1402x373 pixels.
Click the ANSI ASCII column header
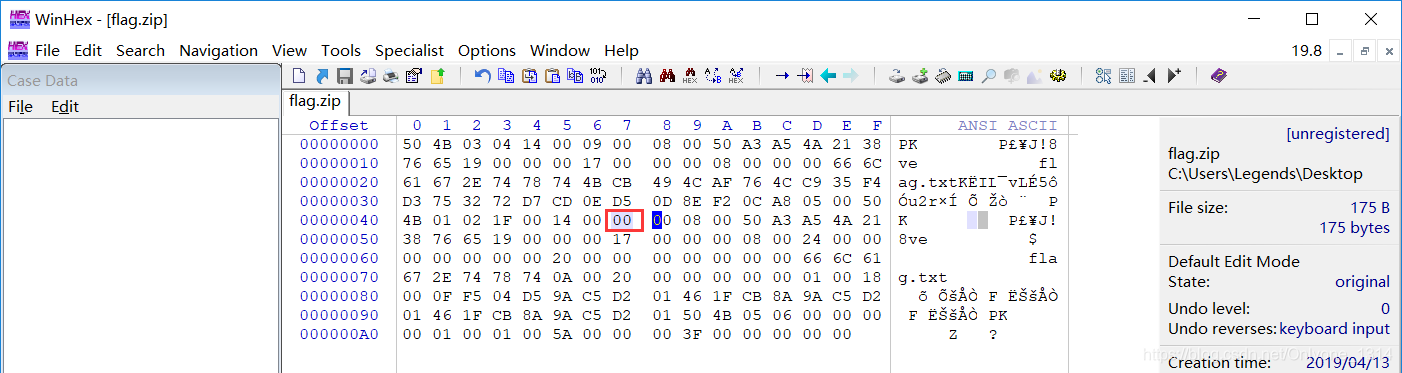(x=1007, y=125)
